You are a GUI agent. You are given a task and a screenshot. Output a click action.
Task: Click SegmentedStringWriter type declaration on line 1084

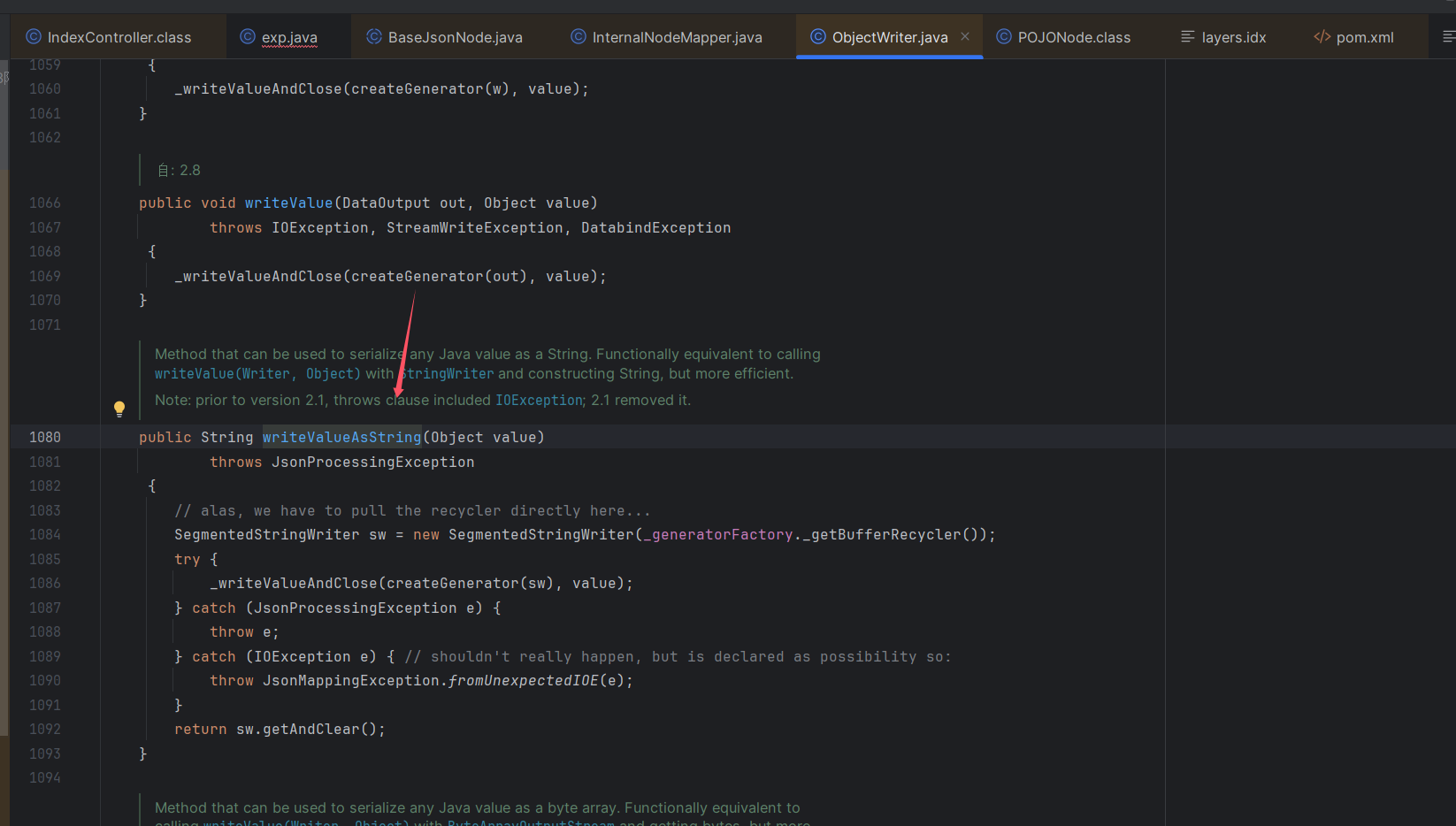coord(267,534)
